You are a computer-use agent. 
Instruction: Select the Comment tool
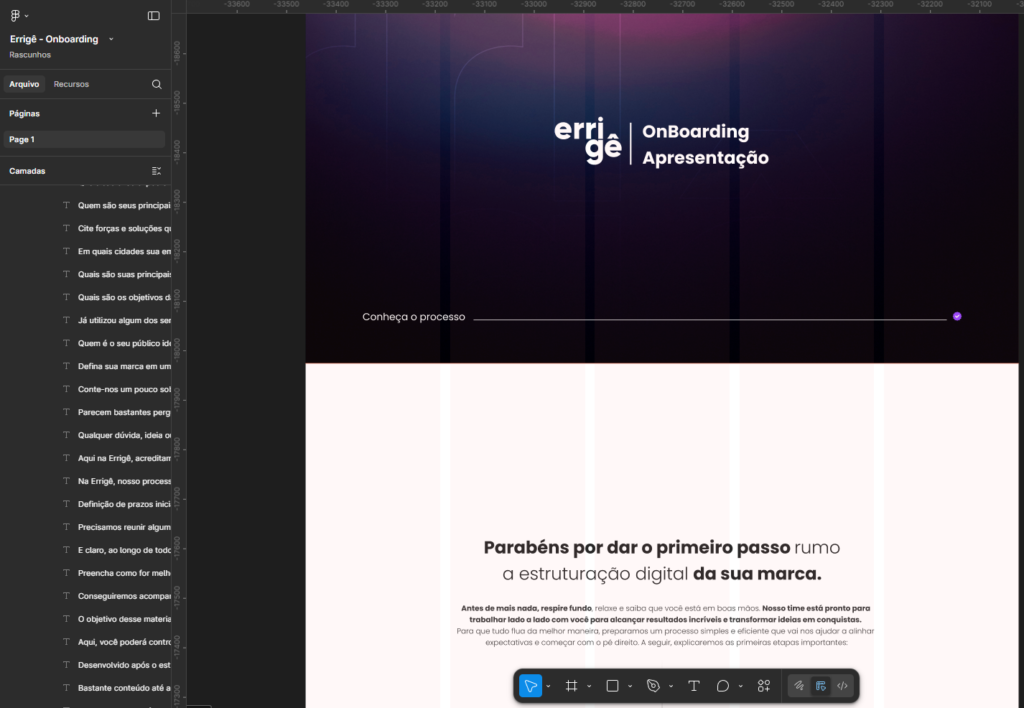coord(723,686)
